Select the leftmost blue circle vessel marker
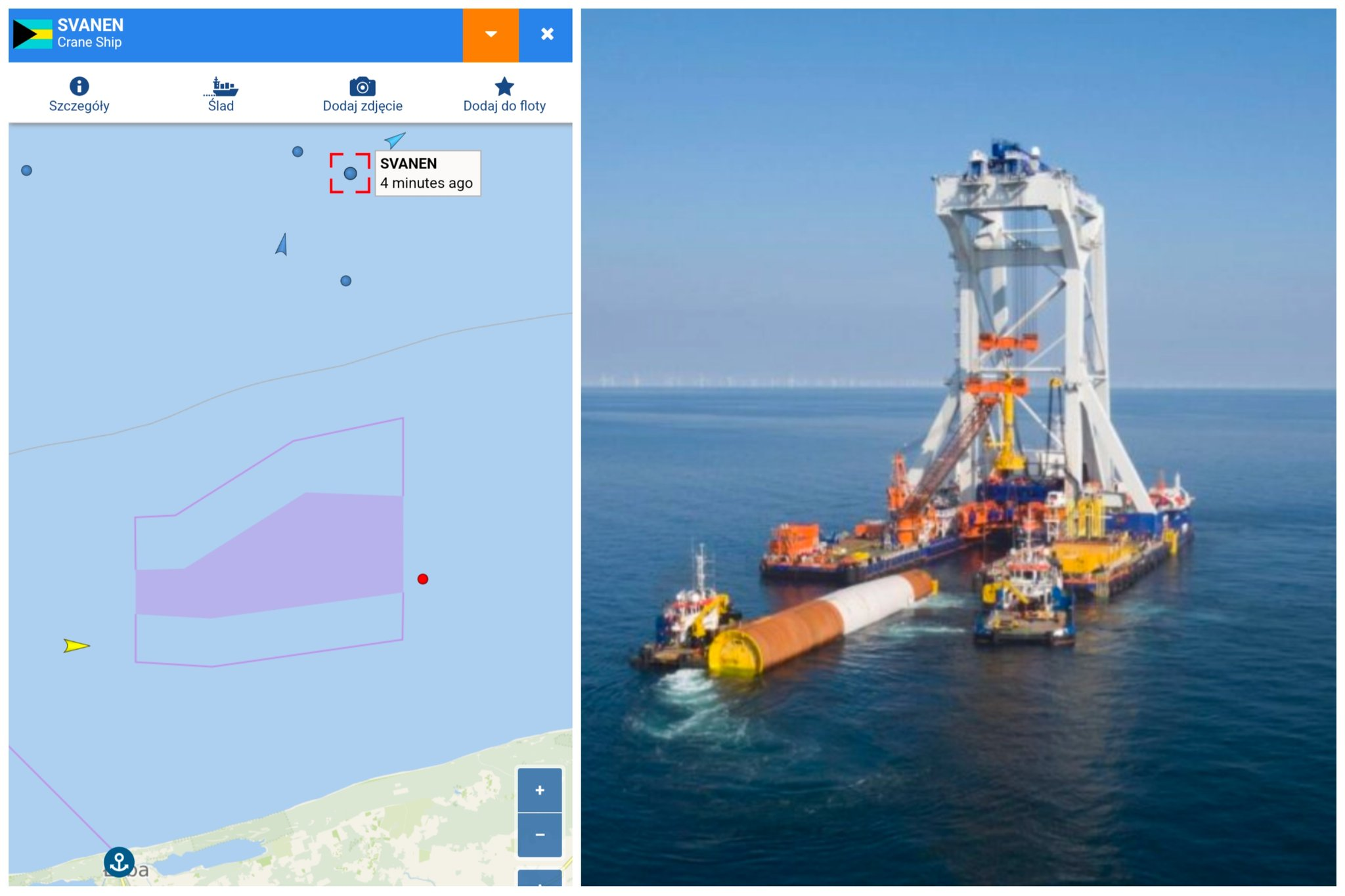This screenshot has width=1345, height=896. click(x=27, y=171)
